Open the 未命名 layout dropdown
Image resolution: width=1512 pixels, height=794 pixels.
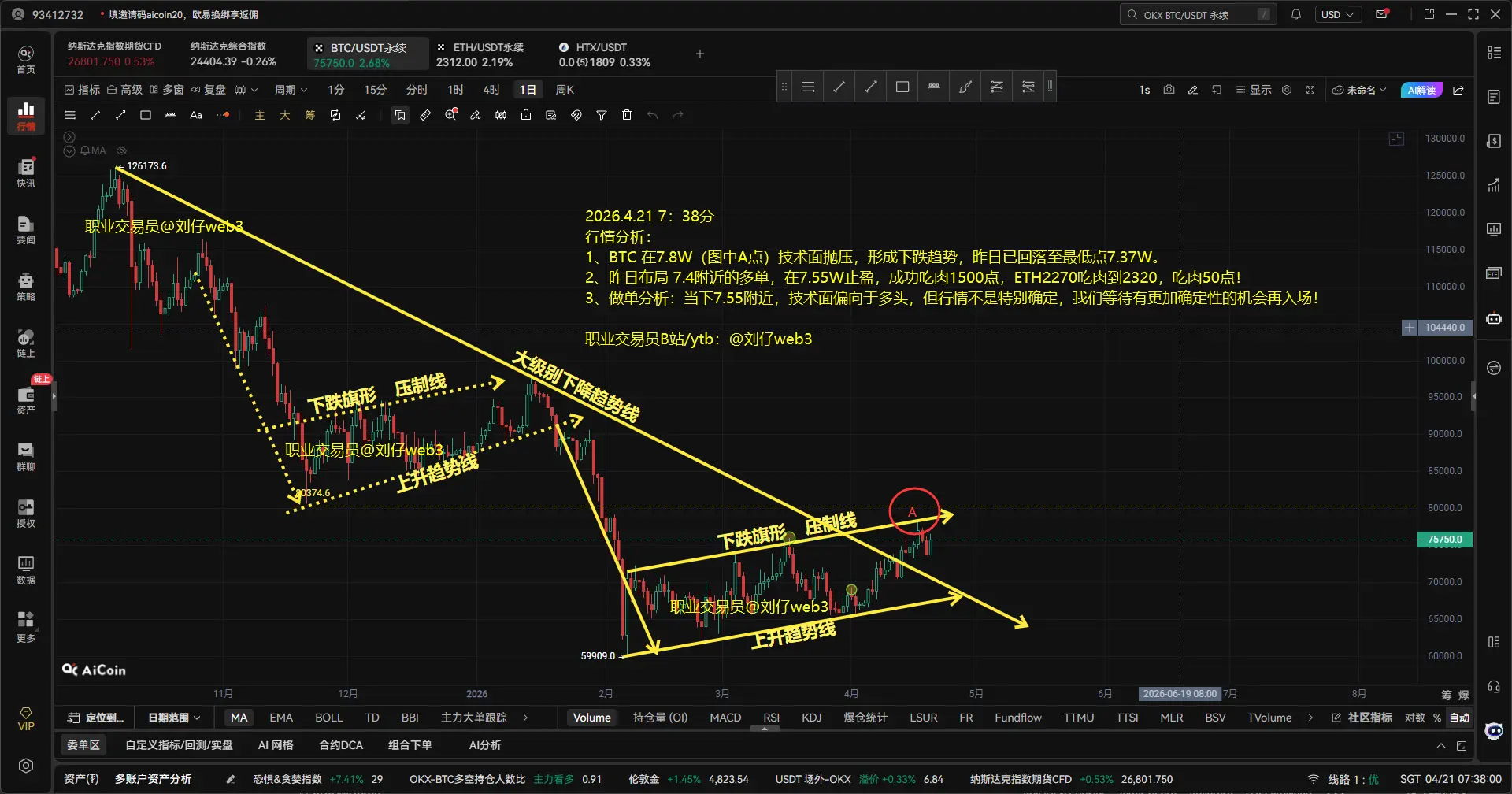1359,90
